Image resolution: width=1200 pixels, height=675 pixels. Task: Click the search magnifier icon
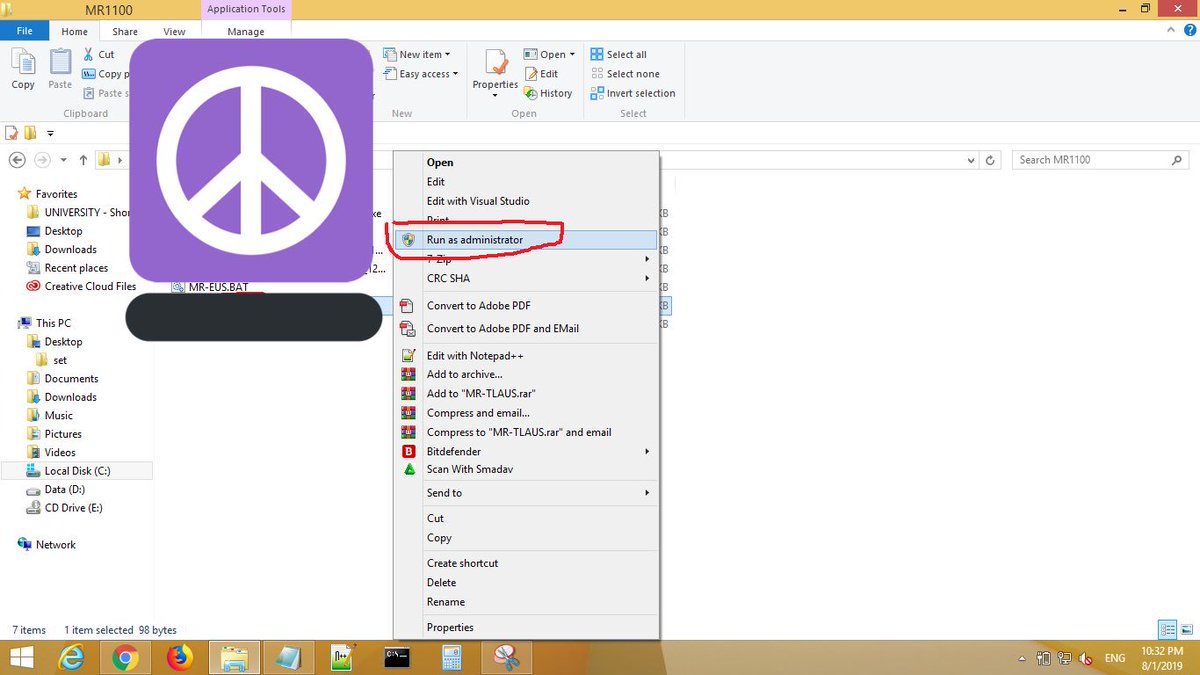click(1176, 160)
